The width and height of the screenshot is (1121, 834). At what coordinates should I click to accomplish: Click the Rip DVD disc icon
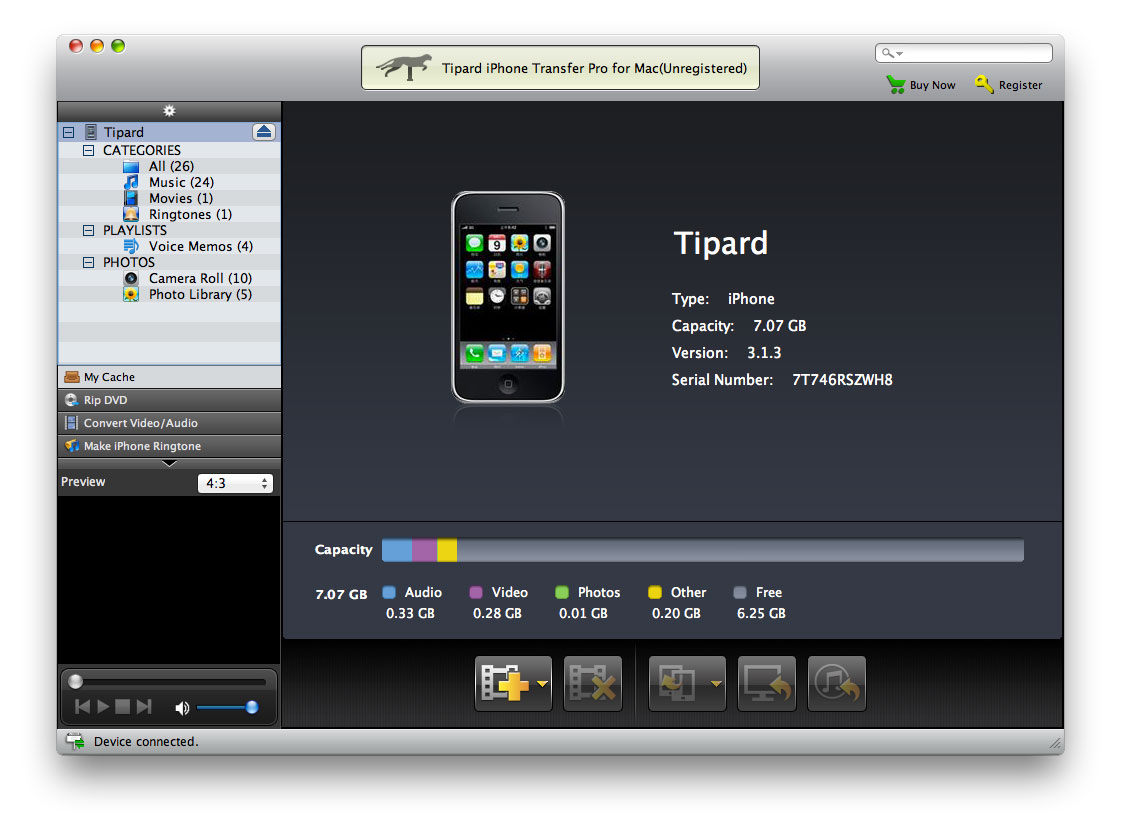(71, 399)
